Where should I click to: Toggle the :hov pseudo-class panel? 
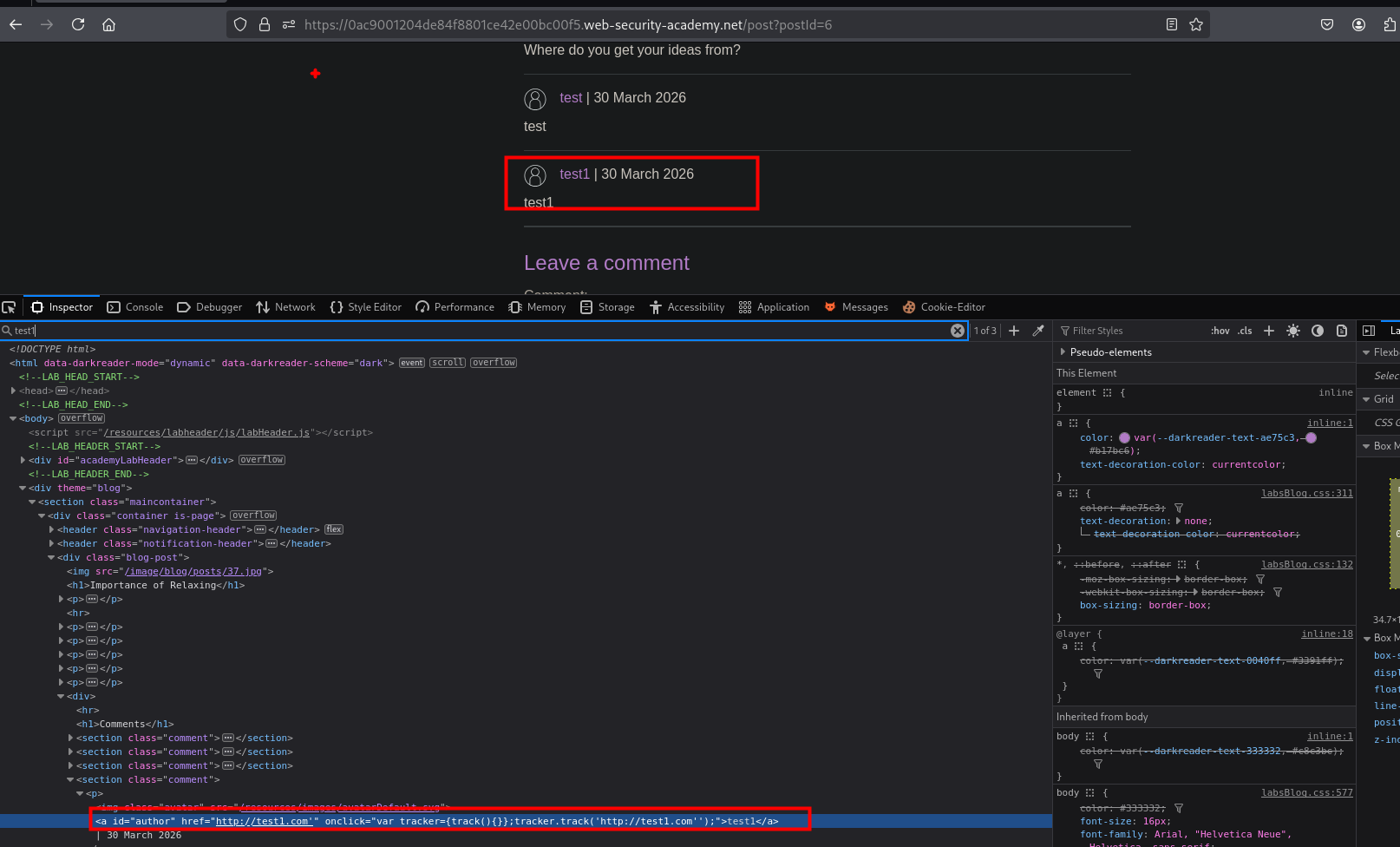coord(1220,331)
